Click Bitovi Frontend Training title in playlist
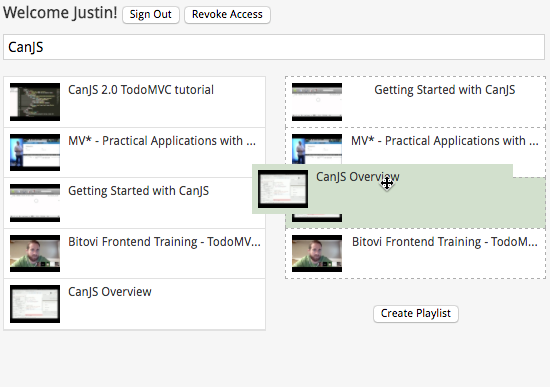 (x=444, y=242)
